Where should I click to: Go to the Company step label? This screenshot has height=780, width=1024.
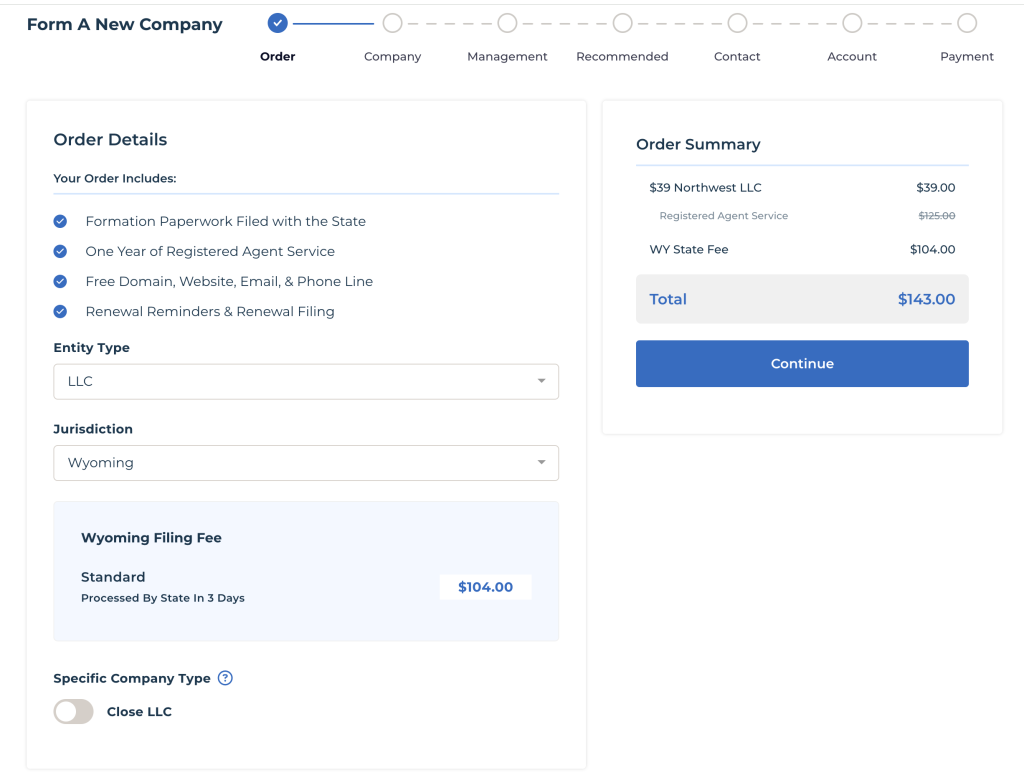pos(392,57)
